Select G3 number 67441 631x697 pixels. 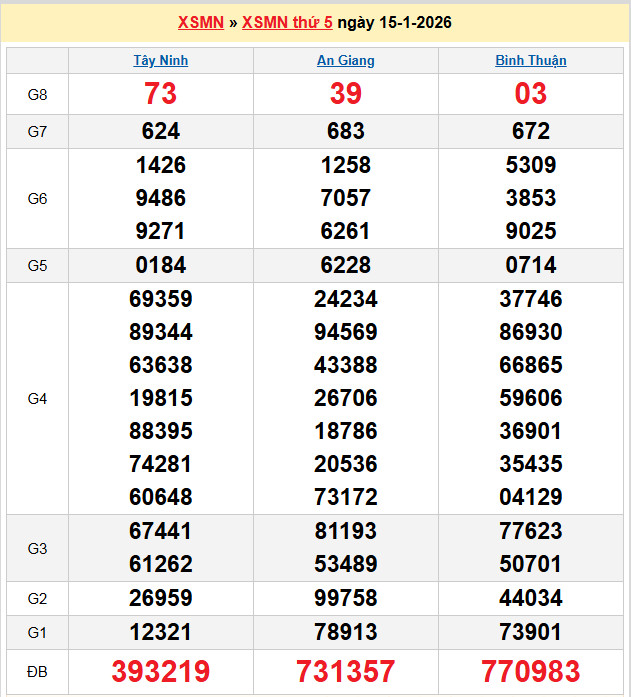[161, 531]
